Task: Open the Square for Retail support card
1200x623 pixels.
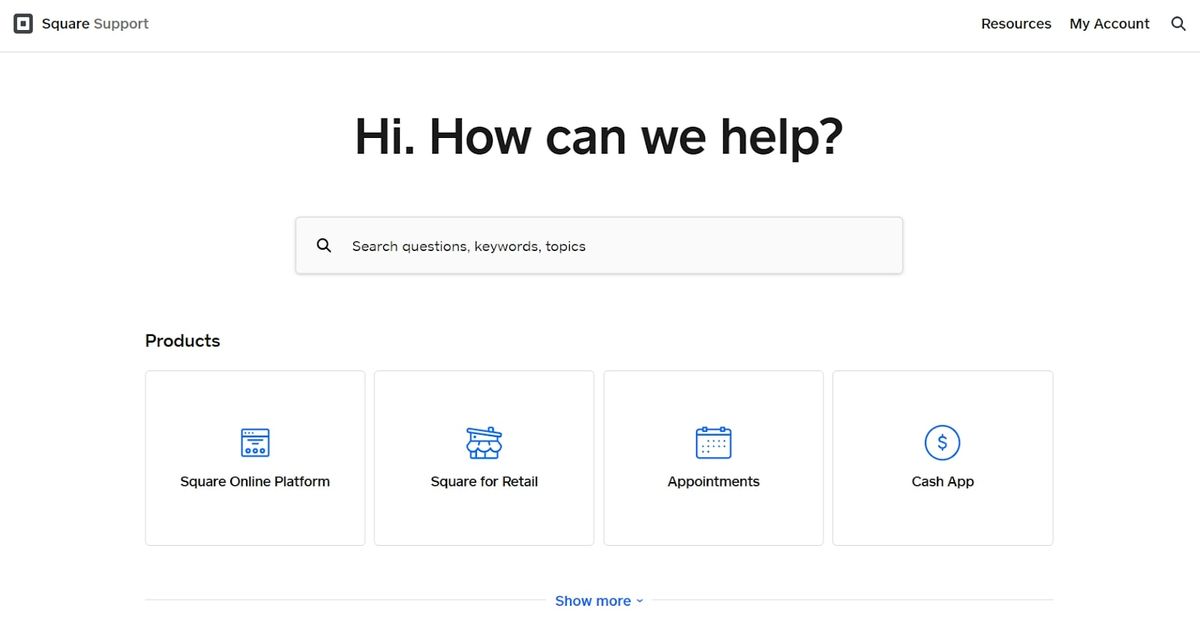Action: 484,457
